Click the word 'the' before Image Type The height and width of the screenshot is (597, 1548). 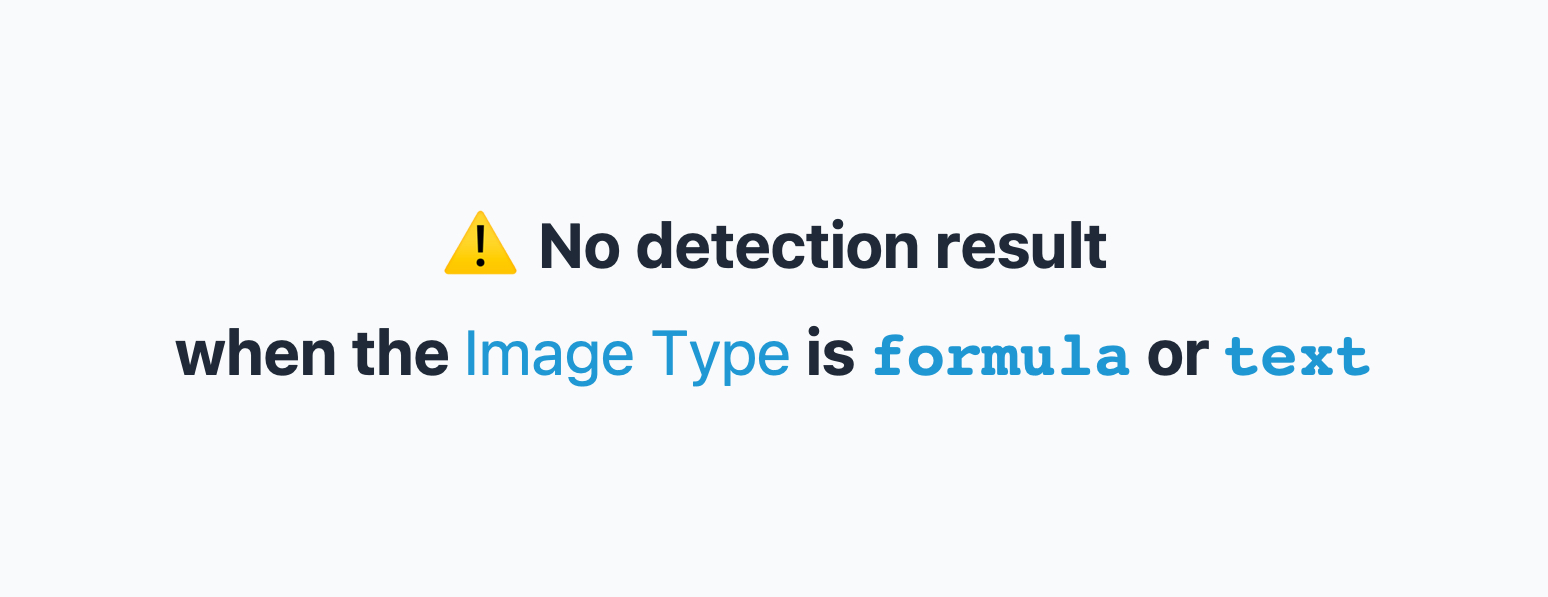(x=400, y=354)
